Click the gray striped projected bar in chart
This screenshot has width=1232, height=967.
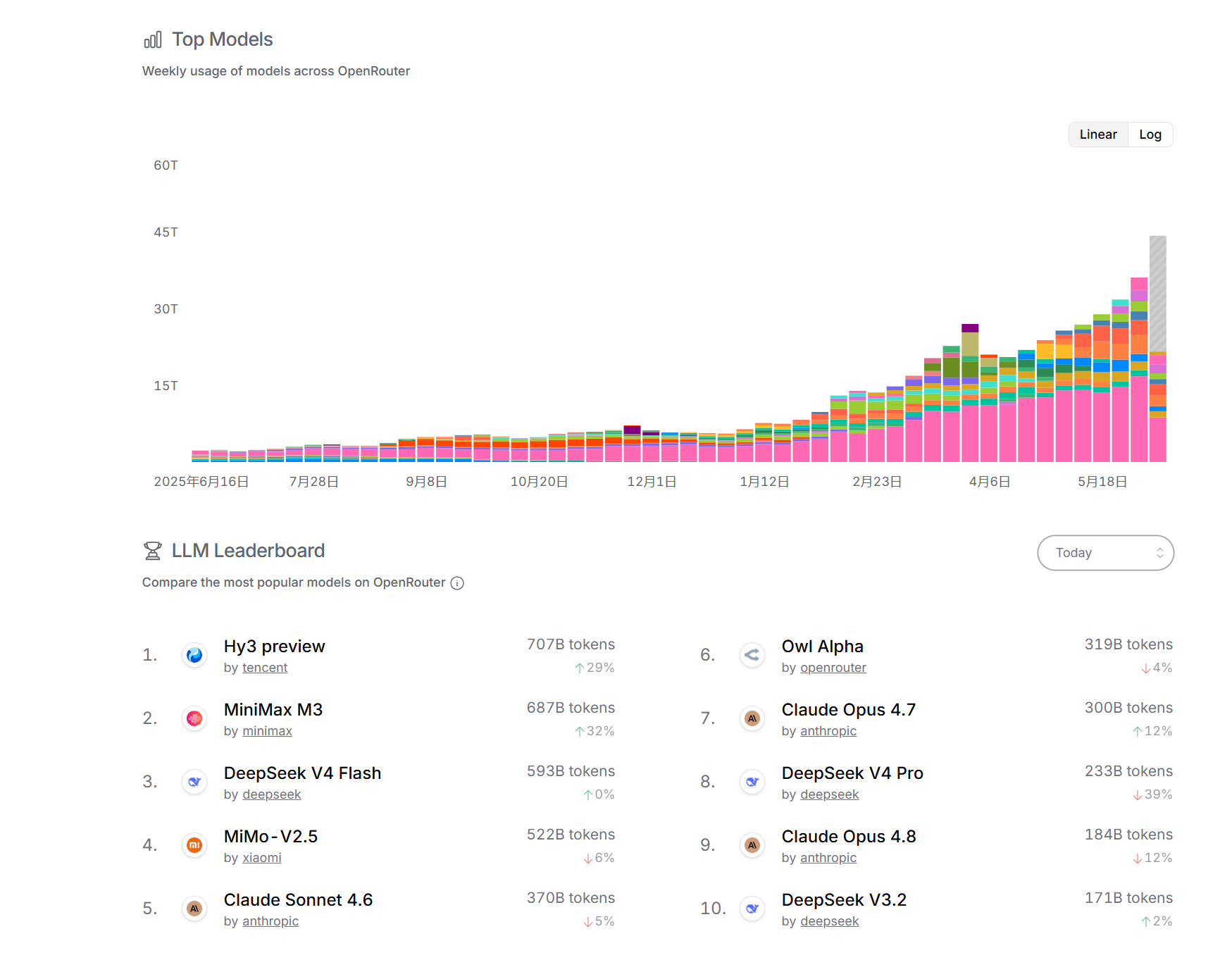coord(1157,294)
